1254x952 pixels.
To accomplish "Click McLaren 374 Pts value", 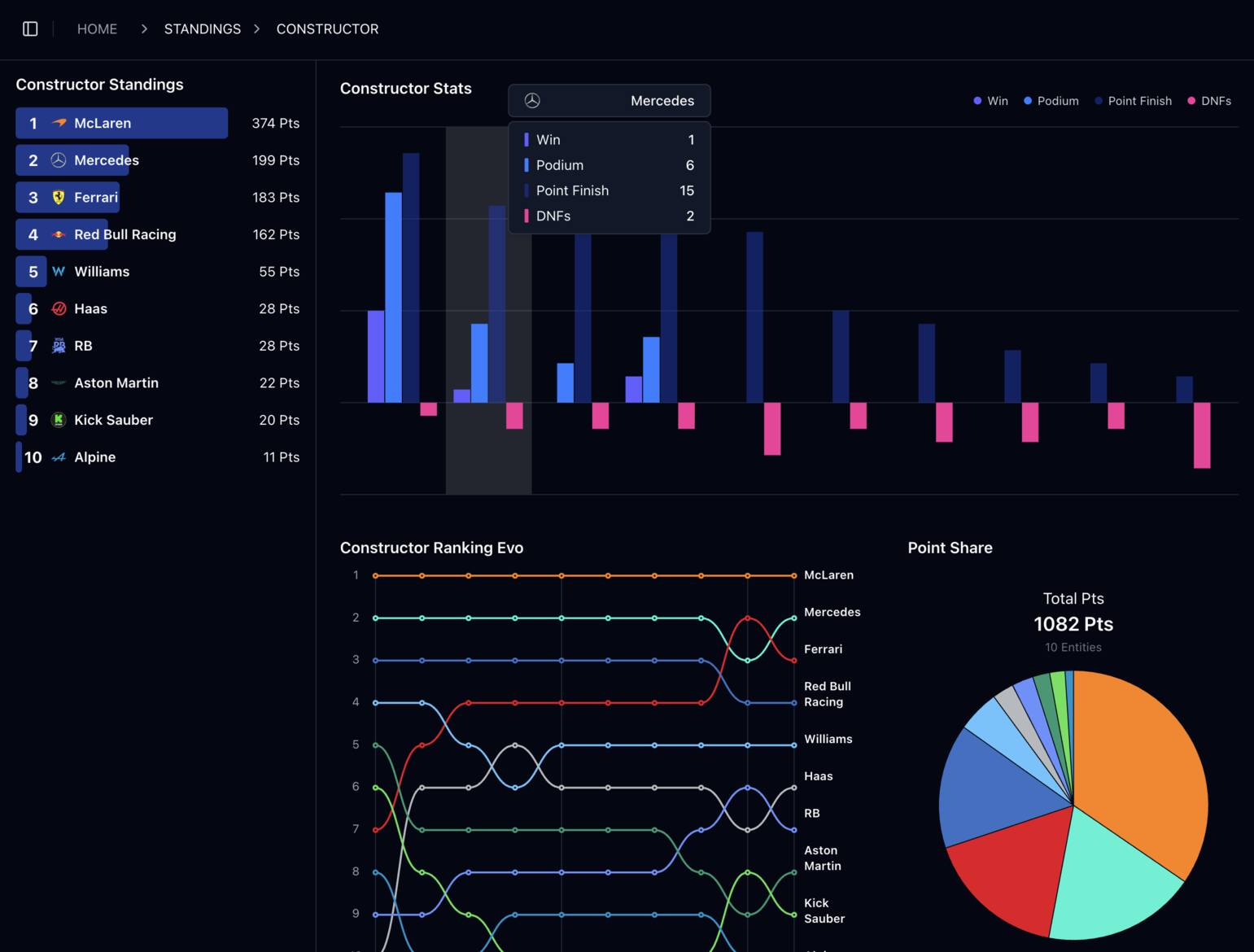I will click(x=276, y=123).
